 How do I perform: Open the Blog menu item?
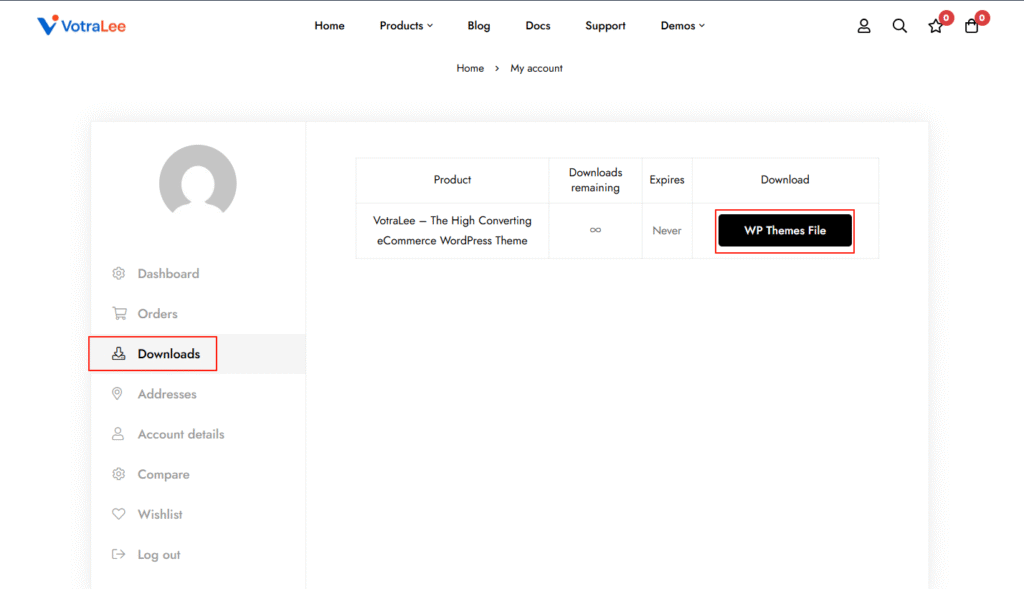479,25
